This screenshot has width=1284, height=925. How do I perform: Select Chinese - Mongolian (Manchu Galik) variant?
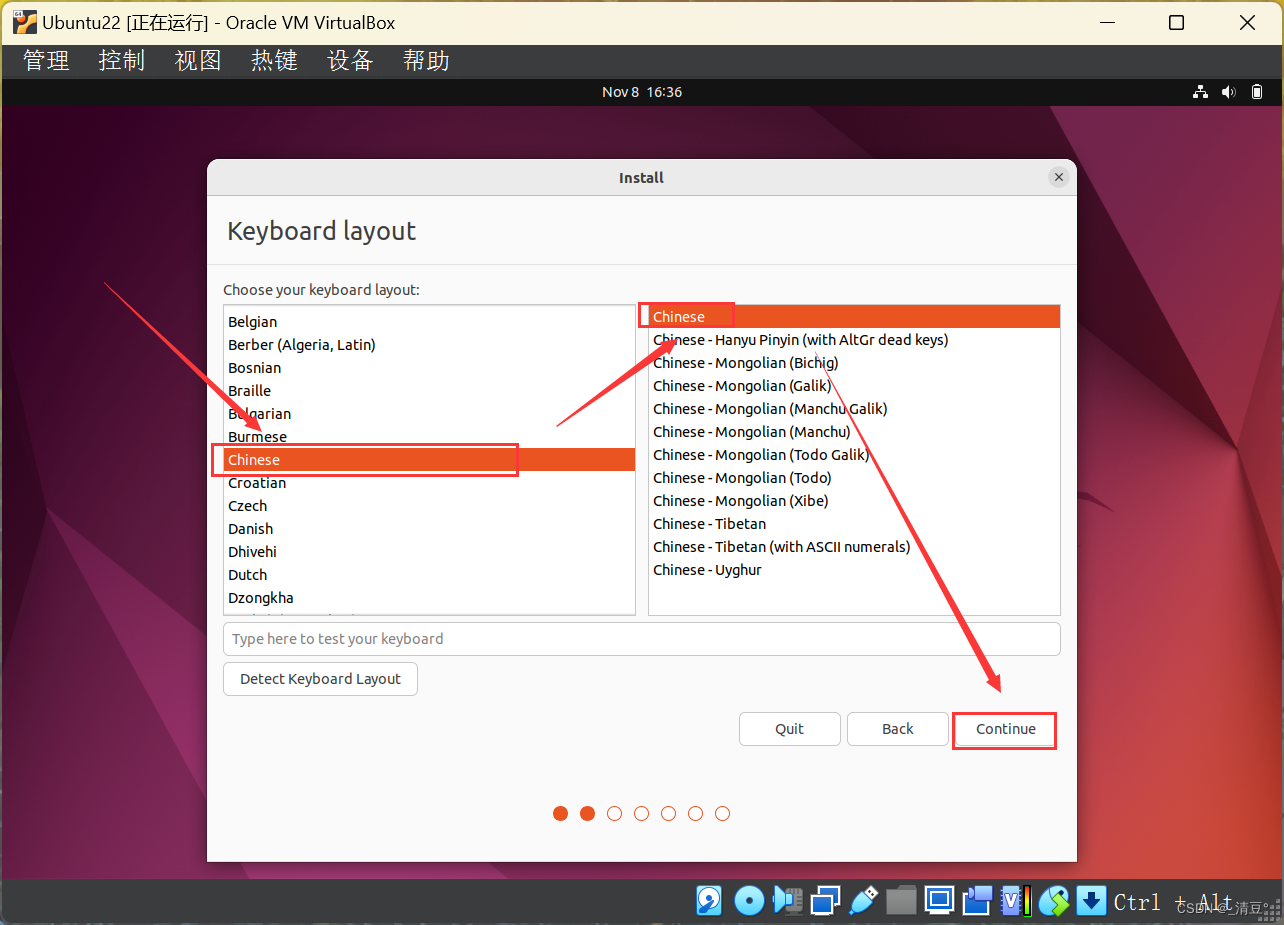tap(854, 409)
